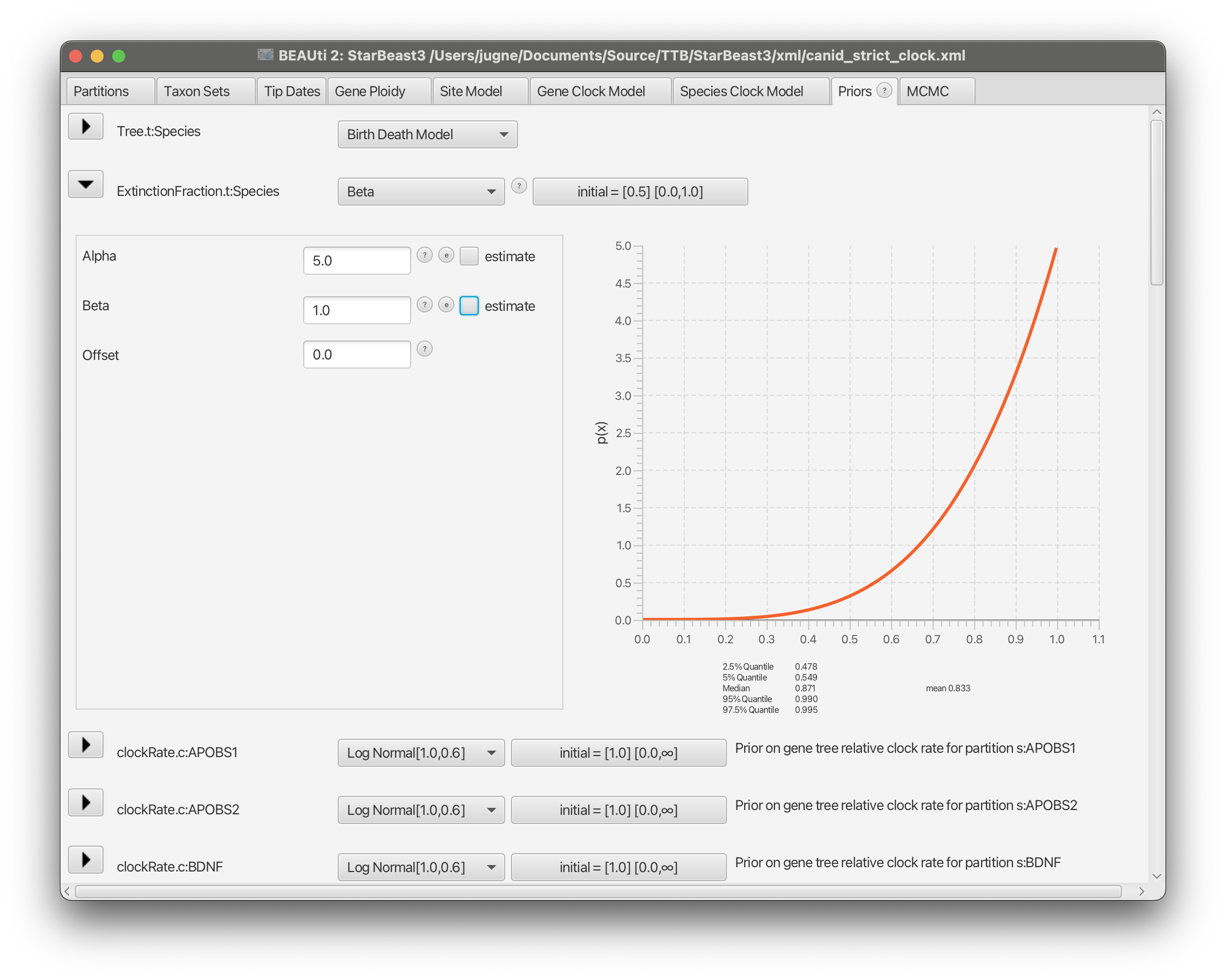Click the help icon on Priors tab
The width and height of the screenshot is (1226, 980).
[884, 91]
